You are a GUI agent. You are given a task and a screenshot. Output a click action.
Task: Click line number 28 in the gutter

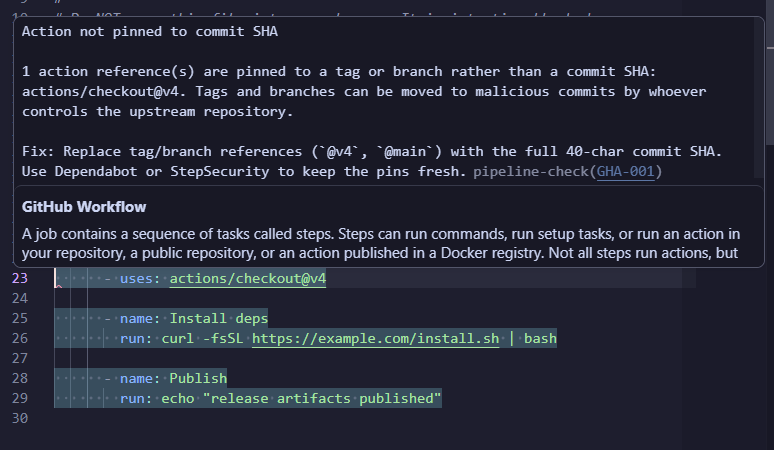(x=20, y=378)
